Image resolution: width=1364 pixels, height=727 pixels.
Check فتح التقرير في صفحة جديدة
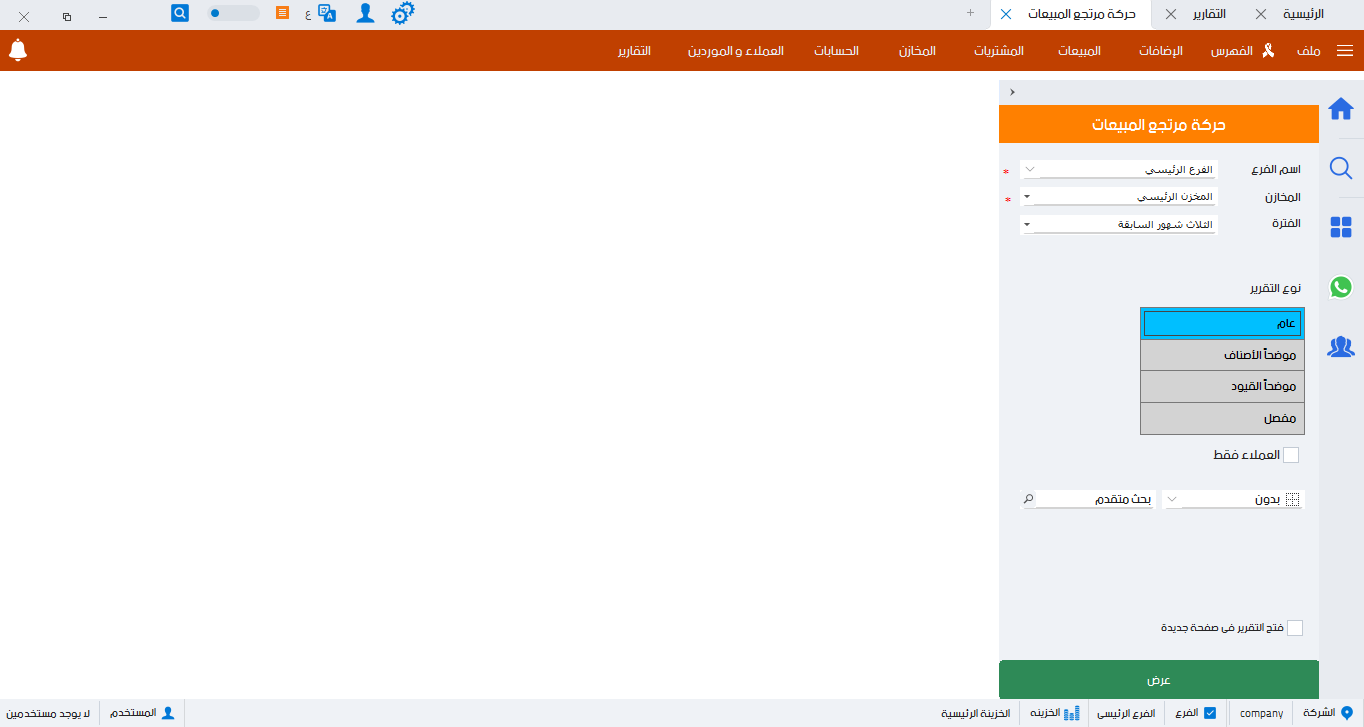(1295, 628)
